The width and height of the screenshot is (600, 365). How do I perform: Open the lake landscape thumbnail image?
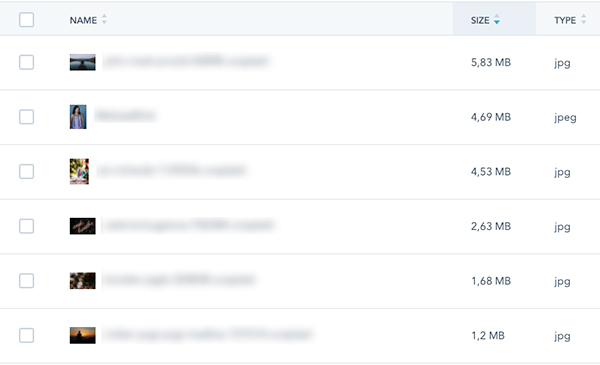click(x=83, y=62)
